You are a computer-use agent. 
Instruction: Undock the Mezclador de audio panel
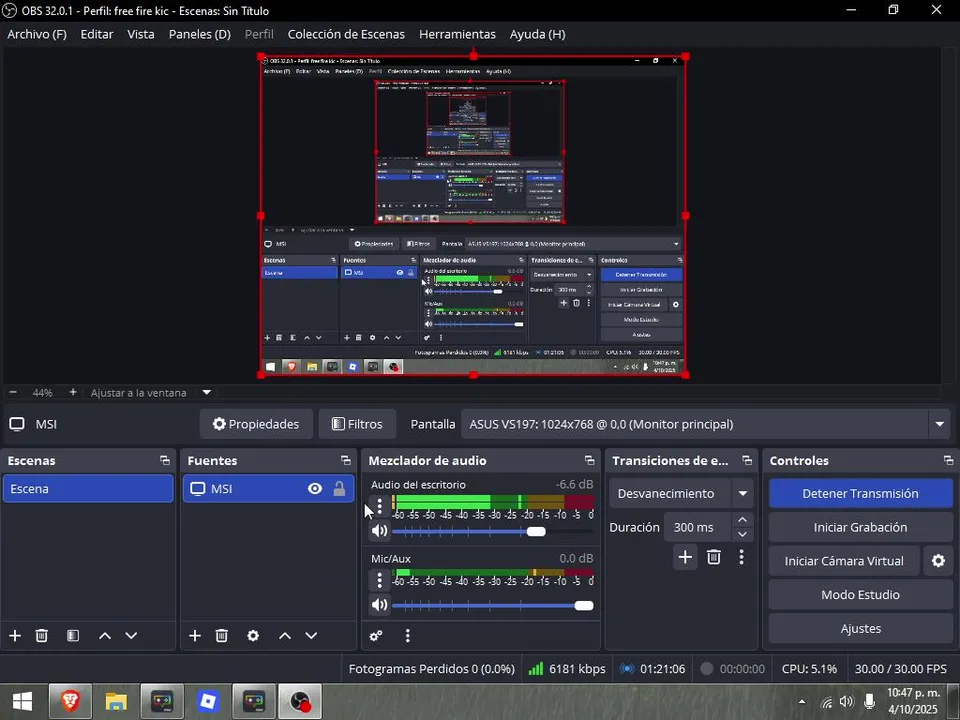tap(590, 460)
